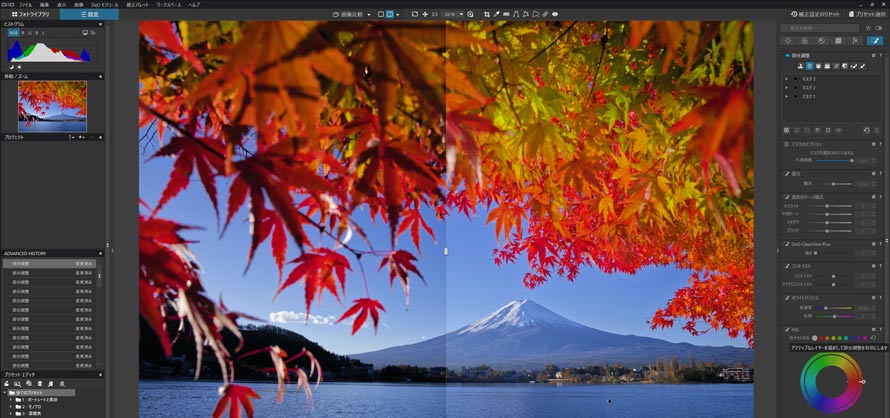Expand the preset folder 2 モノクロ
Screen dimensions: 890x418
[11, 407]
